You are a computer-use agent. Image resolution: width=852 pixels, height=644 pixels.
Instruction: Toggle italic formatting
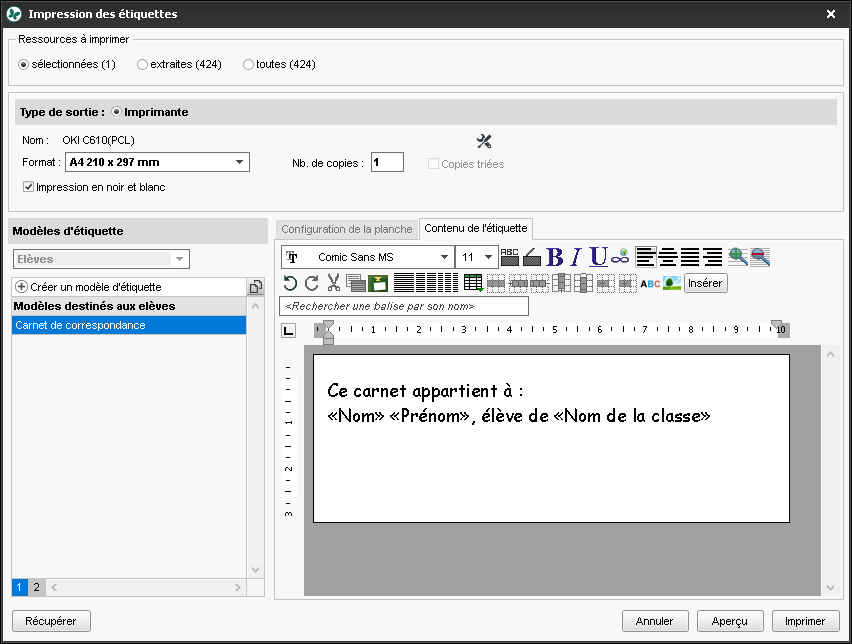point(576,257)
